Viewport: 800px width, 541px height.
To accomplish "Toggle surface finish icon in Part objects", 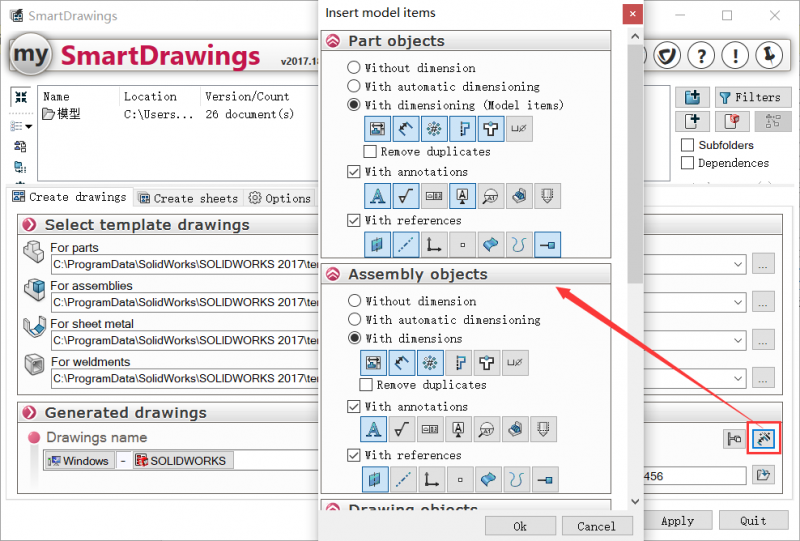I will [406, 196].
